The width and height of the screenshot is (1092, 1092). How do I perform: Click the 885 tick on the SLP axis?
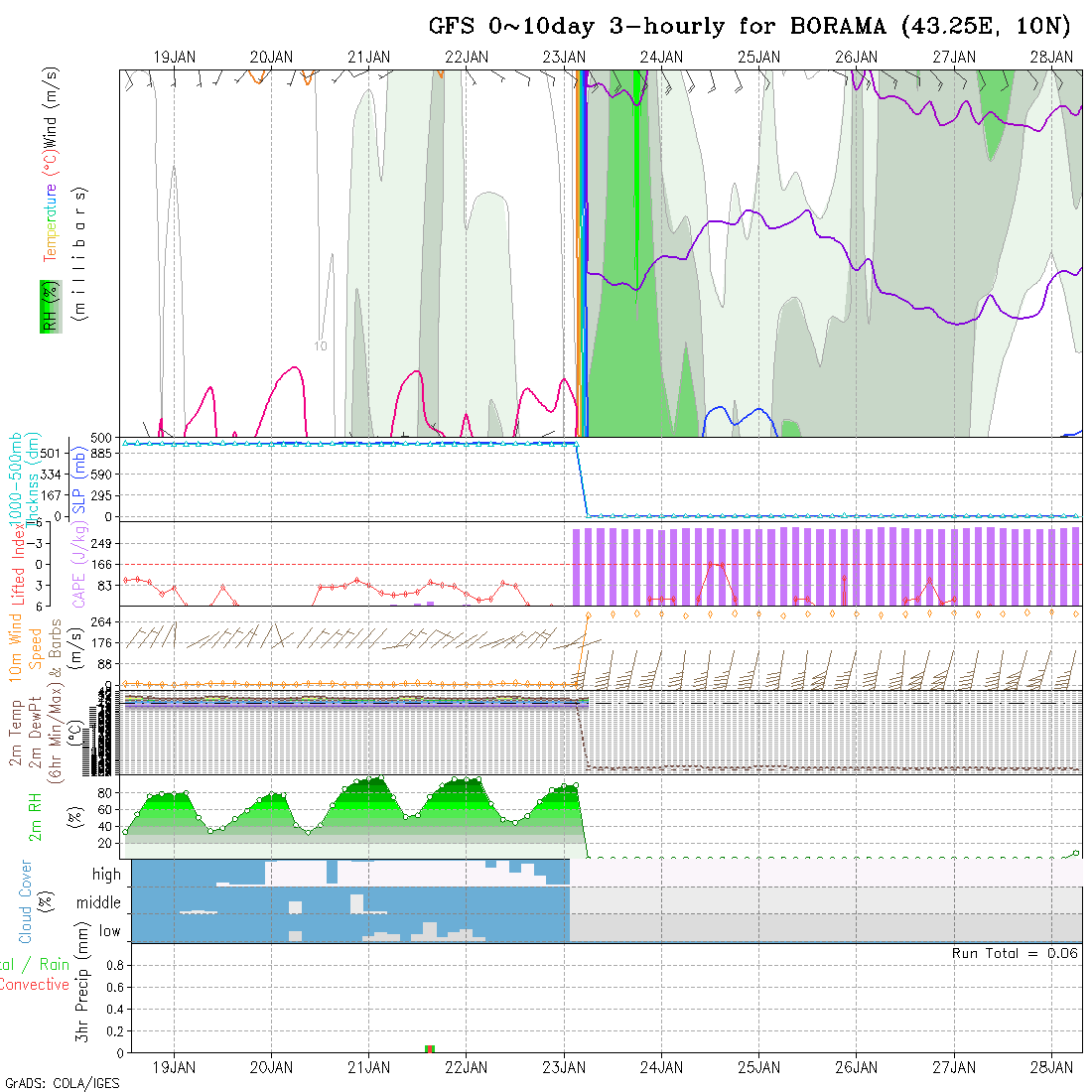click(101, 454)
